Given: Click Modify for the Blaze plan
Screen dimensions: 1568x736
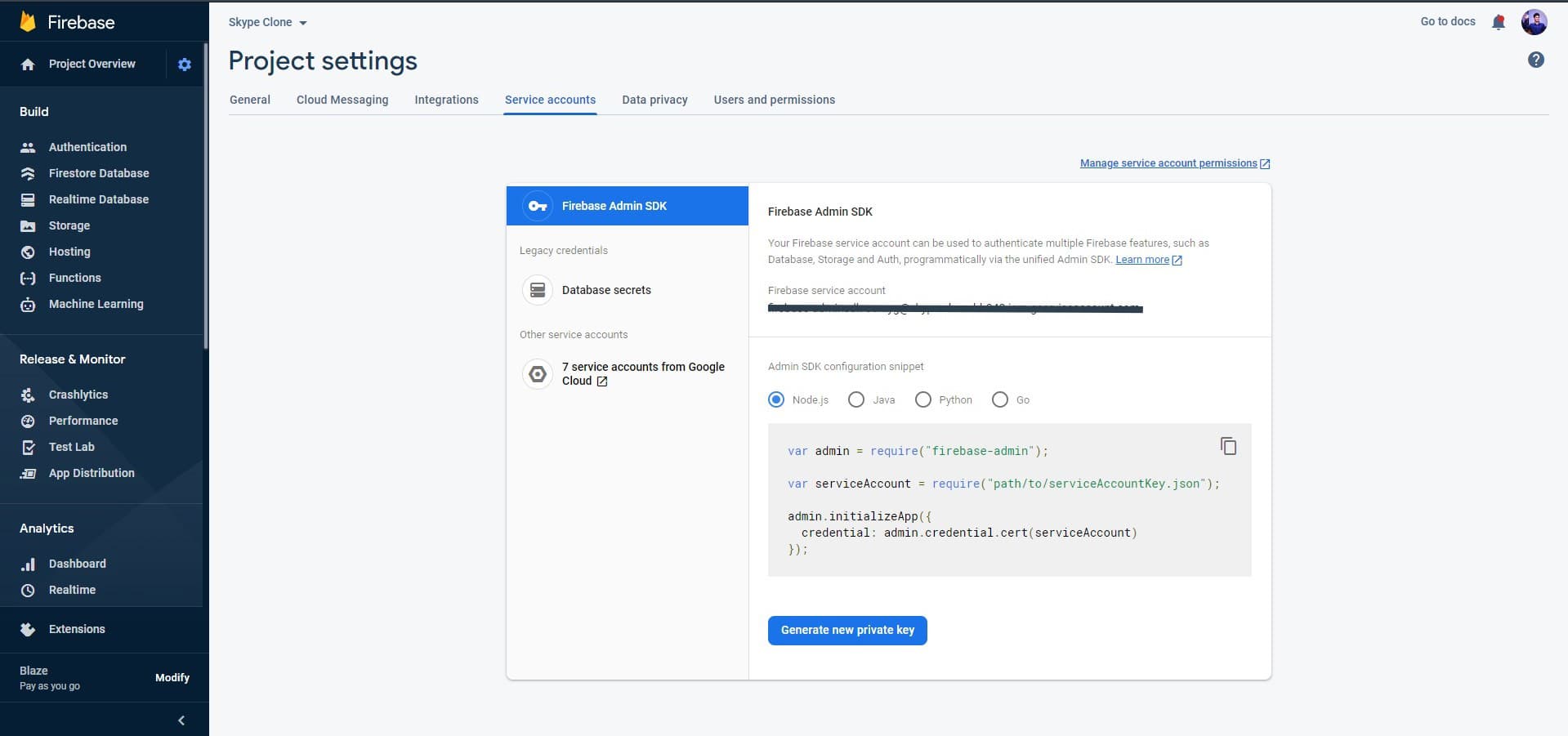Looking at the screenshot, I should click(x=172, y=678).
